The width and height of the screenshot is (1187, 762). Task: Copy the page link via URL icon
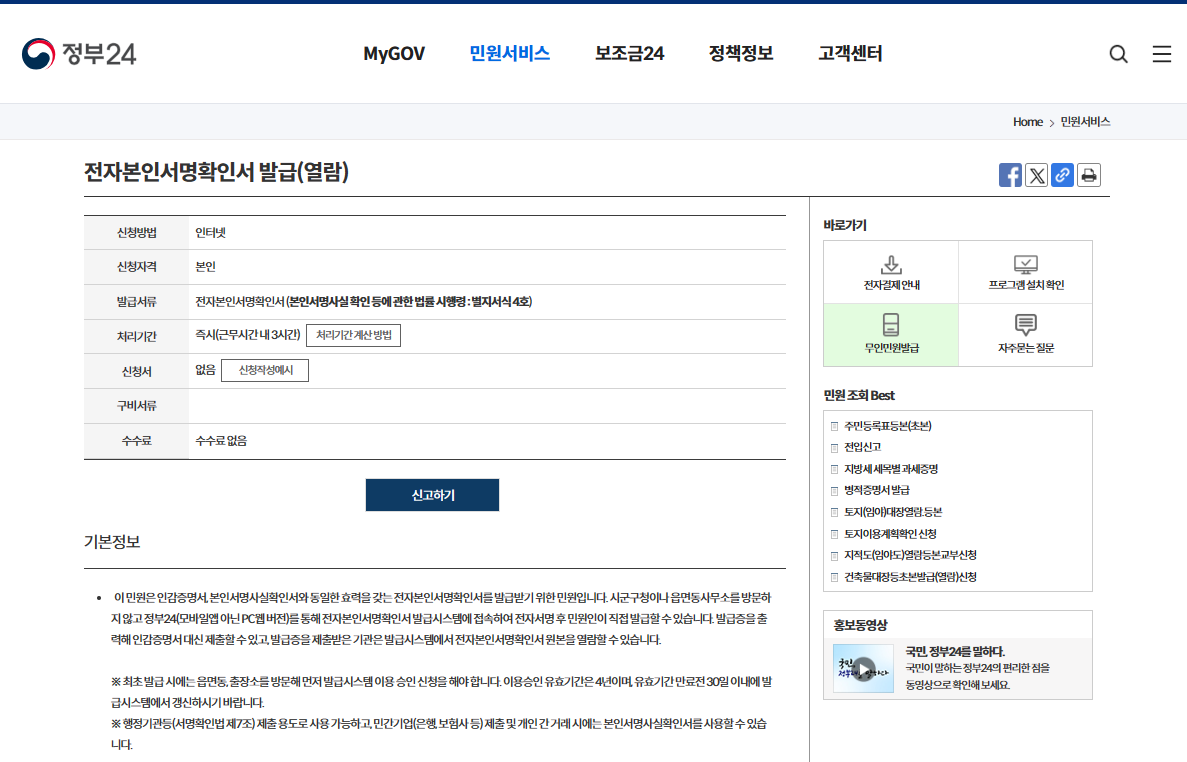pyautogui.click(x=1062, y=174)
